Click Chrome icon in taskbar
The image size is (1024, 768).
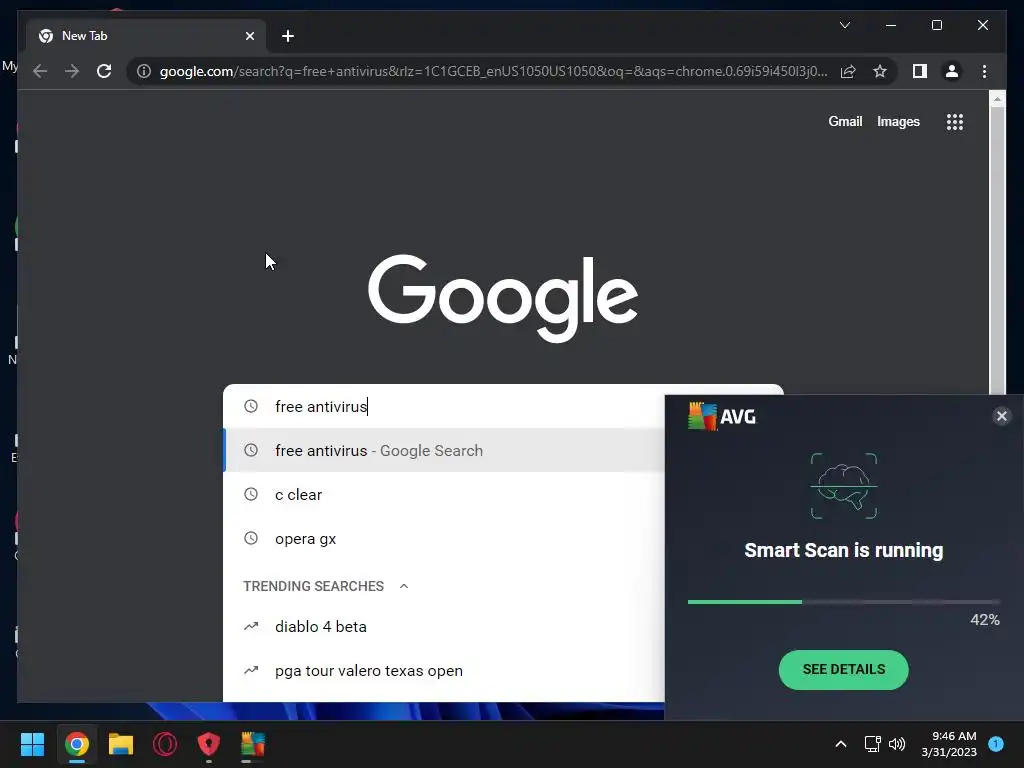77,744
